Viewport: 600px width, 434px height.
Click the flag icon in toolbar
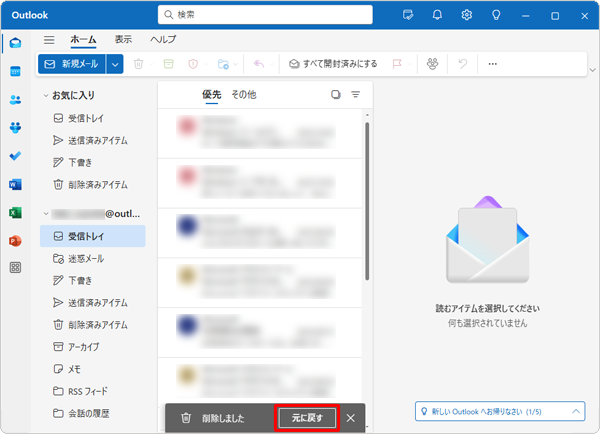click(397, 64)
